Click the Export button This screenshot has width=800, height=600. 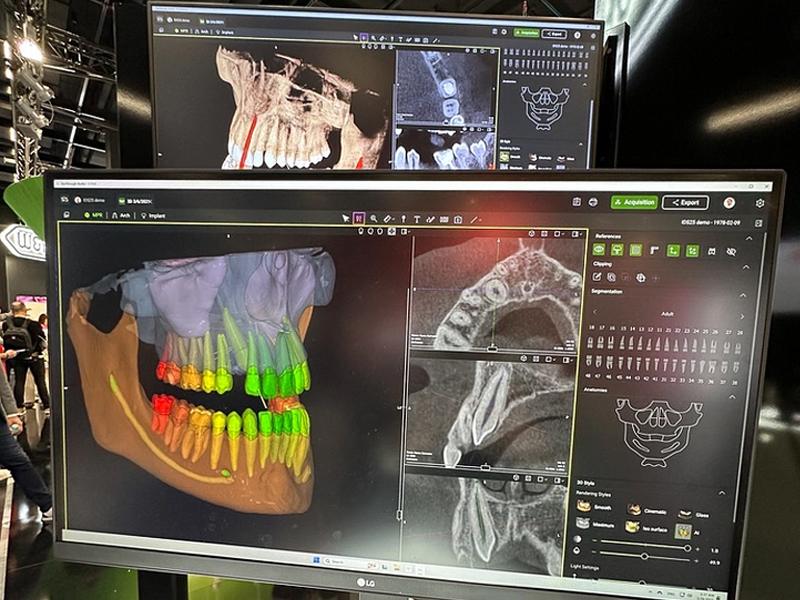tap(685, 202)
